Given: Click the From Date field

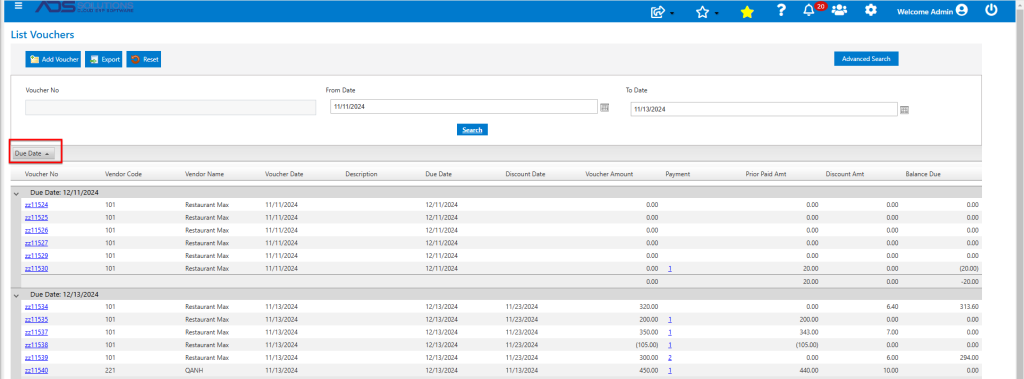Looking at the screenshot, I should (x=464, y=107).
